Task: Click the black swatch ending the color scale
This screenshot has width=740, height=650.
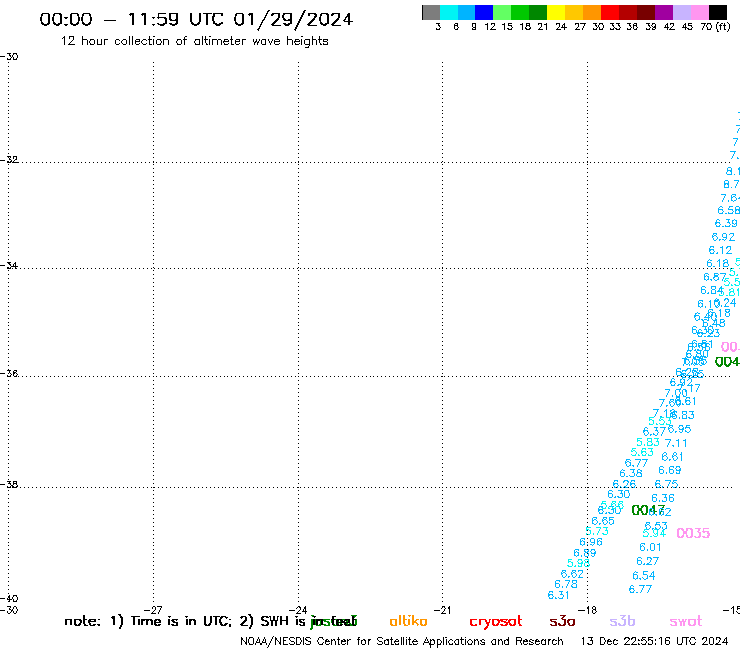Action: [718, 12]
